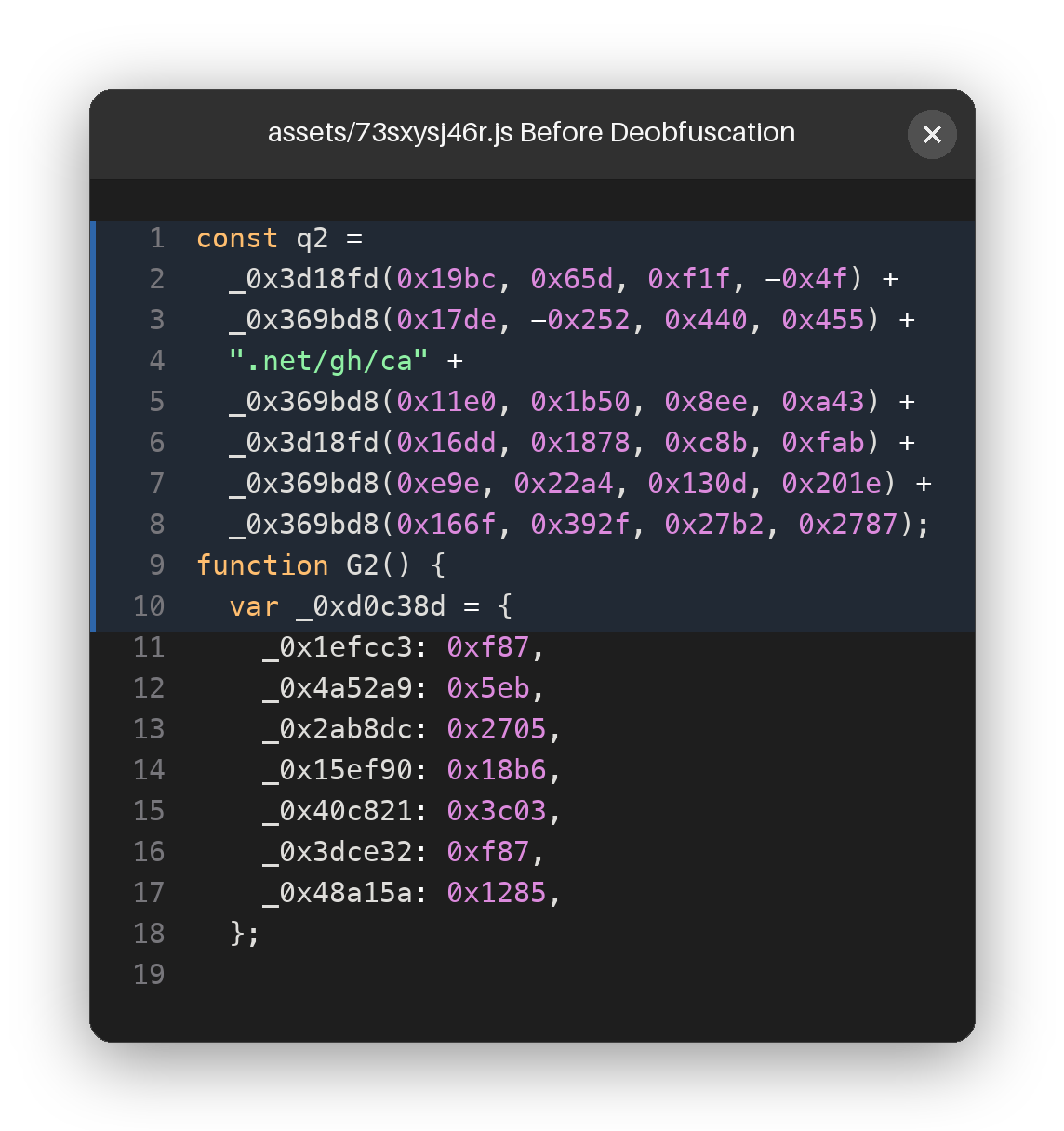
Task: Click the dialog title 'assets/73sxysj46r.js Before Deobfuscation'
Action: (531, 132)
